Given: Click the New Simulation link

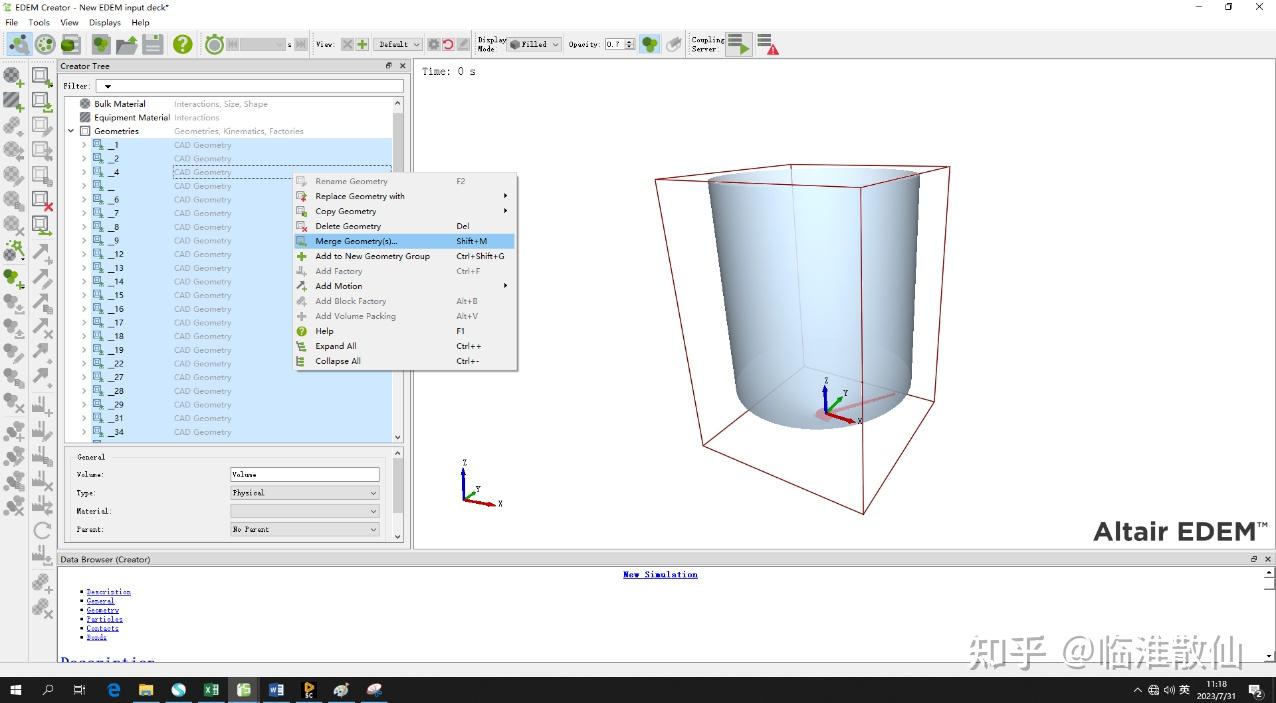Looking at the screenshot, I should [x=660, y=575].
